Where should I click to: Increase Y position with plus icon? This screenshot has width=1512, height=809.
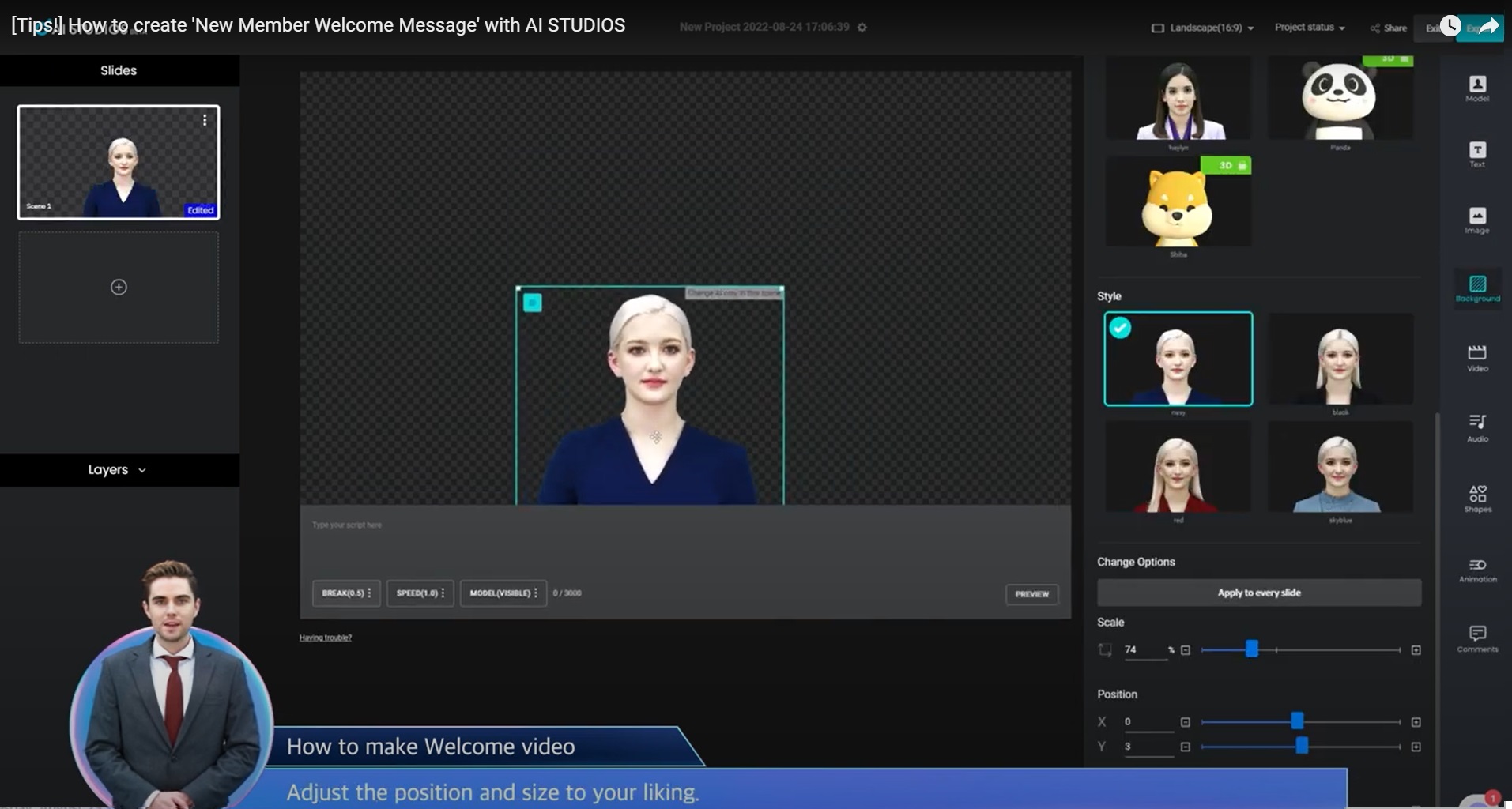coord(1416,747)
